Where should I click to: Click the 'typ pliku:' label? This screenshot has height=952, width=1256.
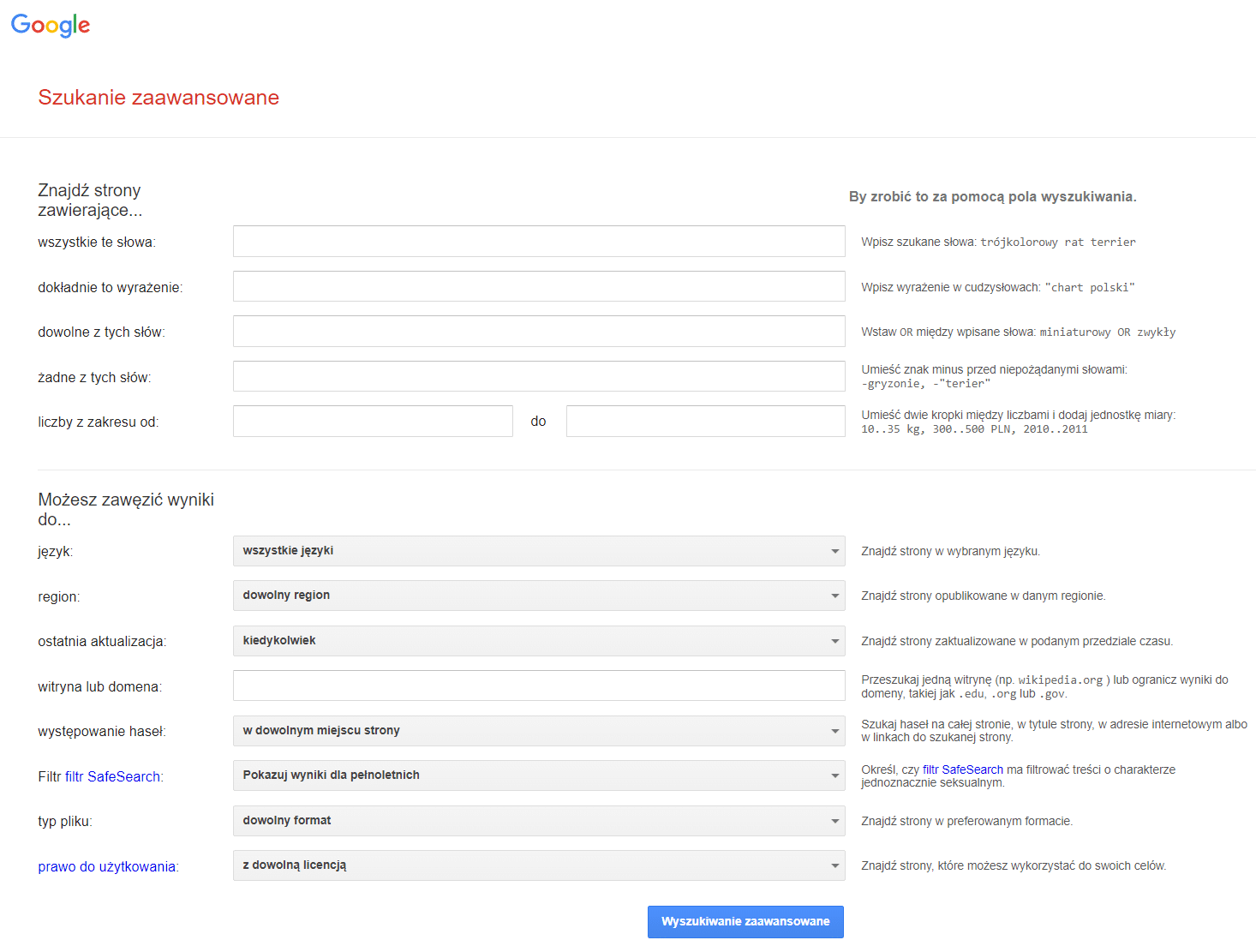tap(65, 821)
